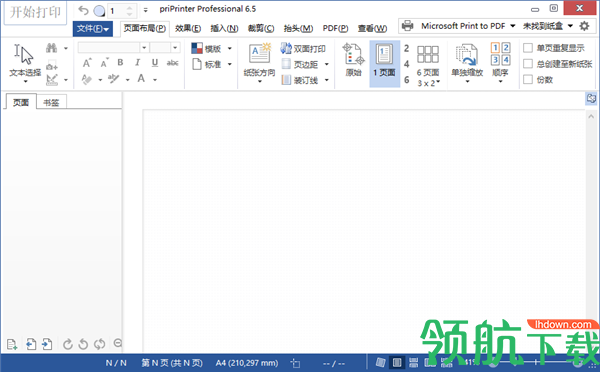Click the binoculars find icon

pos(51,48)
